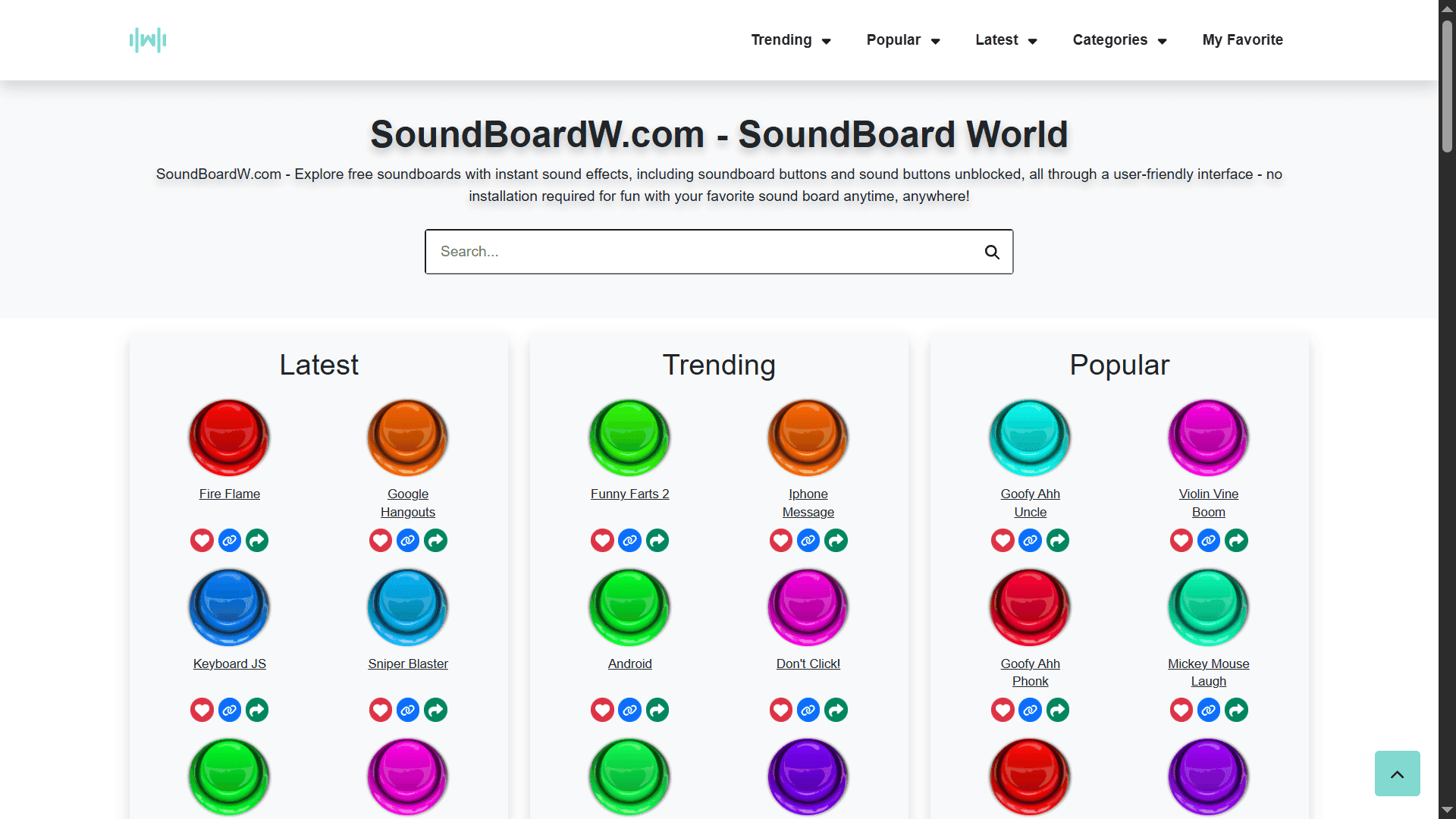Favorite the Fire Flame sound button

pos(201,540)
